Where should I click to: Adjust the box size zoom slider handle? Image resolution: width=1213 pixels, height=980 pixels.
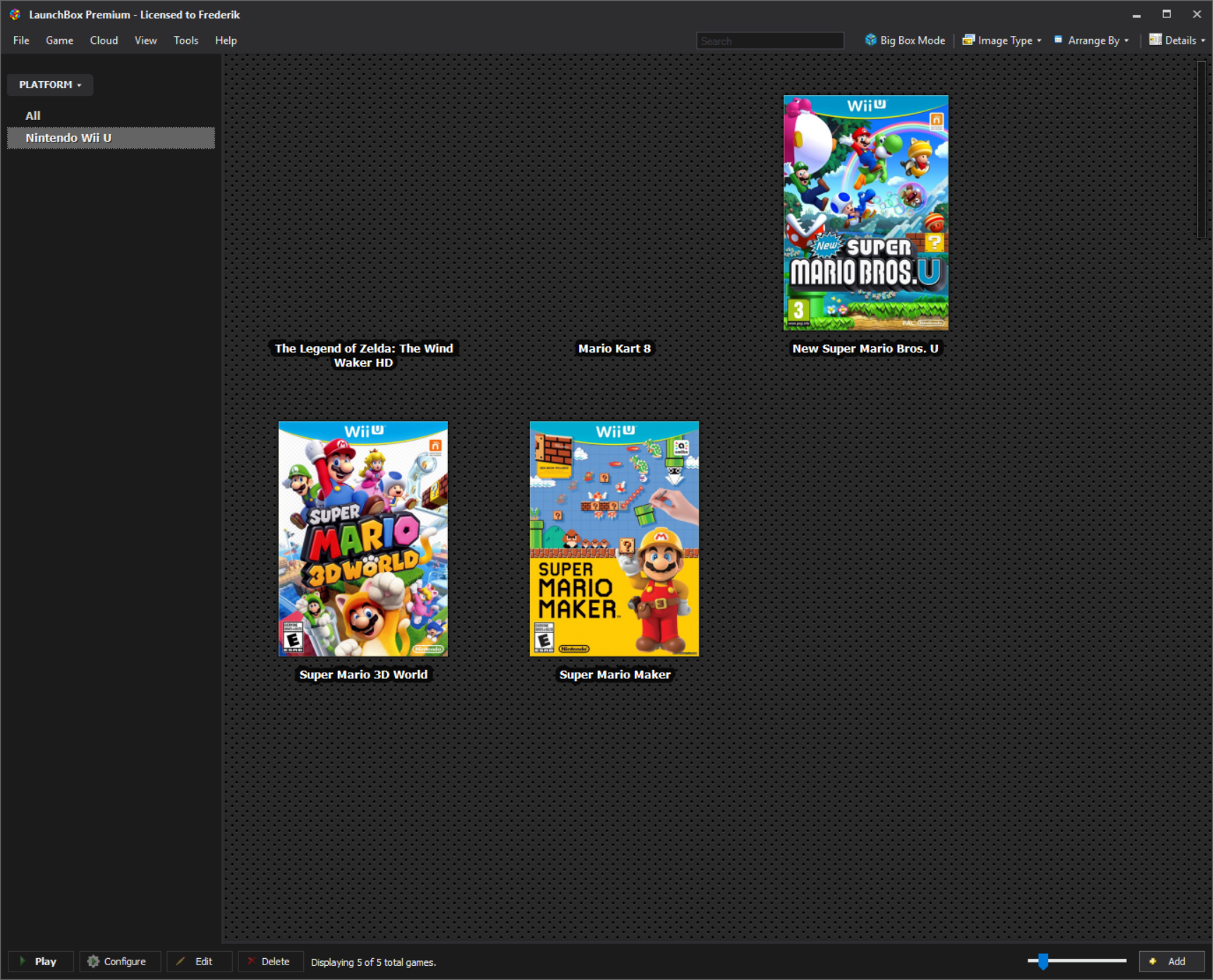pyautogui.click(x=1043, y=961)
